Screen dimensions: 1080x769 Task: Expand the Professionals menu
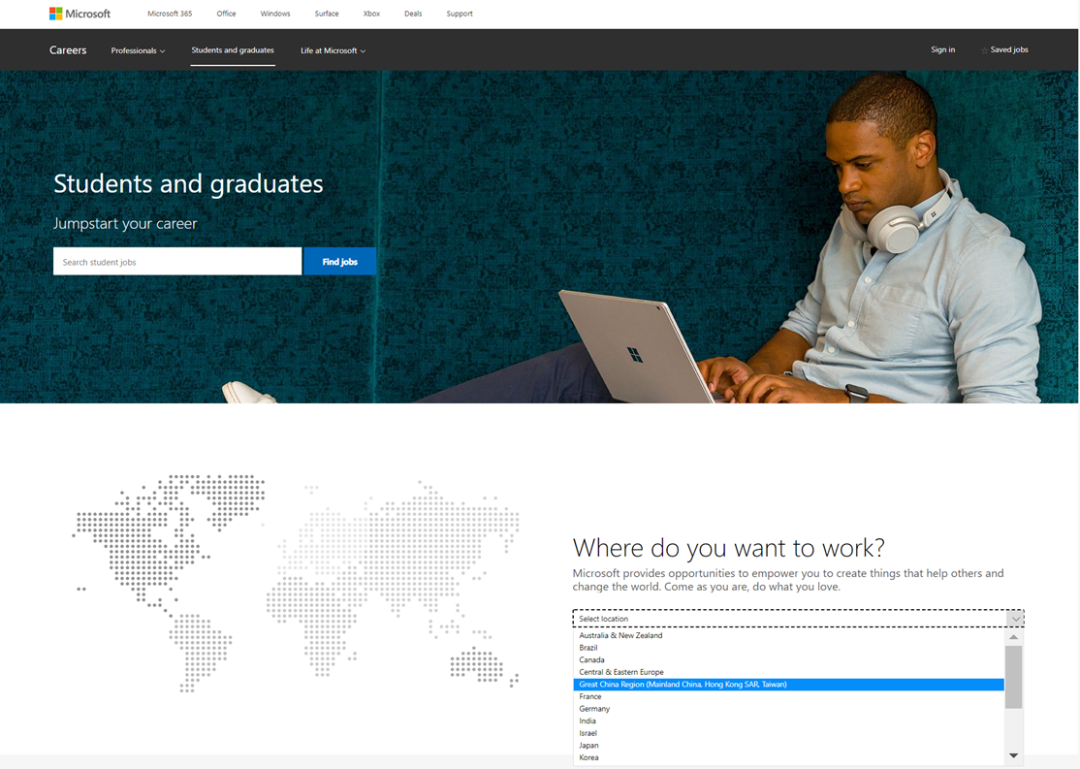coord(138,50)
